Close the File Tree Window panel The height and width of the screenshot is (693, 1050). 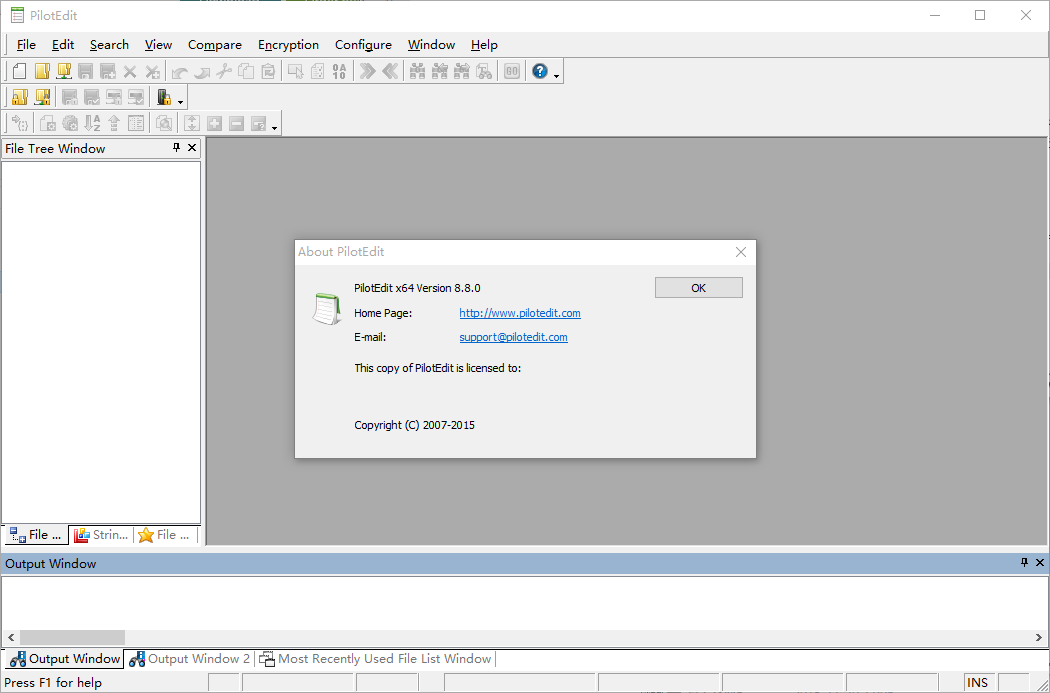click(x=192, y=148)
